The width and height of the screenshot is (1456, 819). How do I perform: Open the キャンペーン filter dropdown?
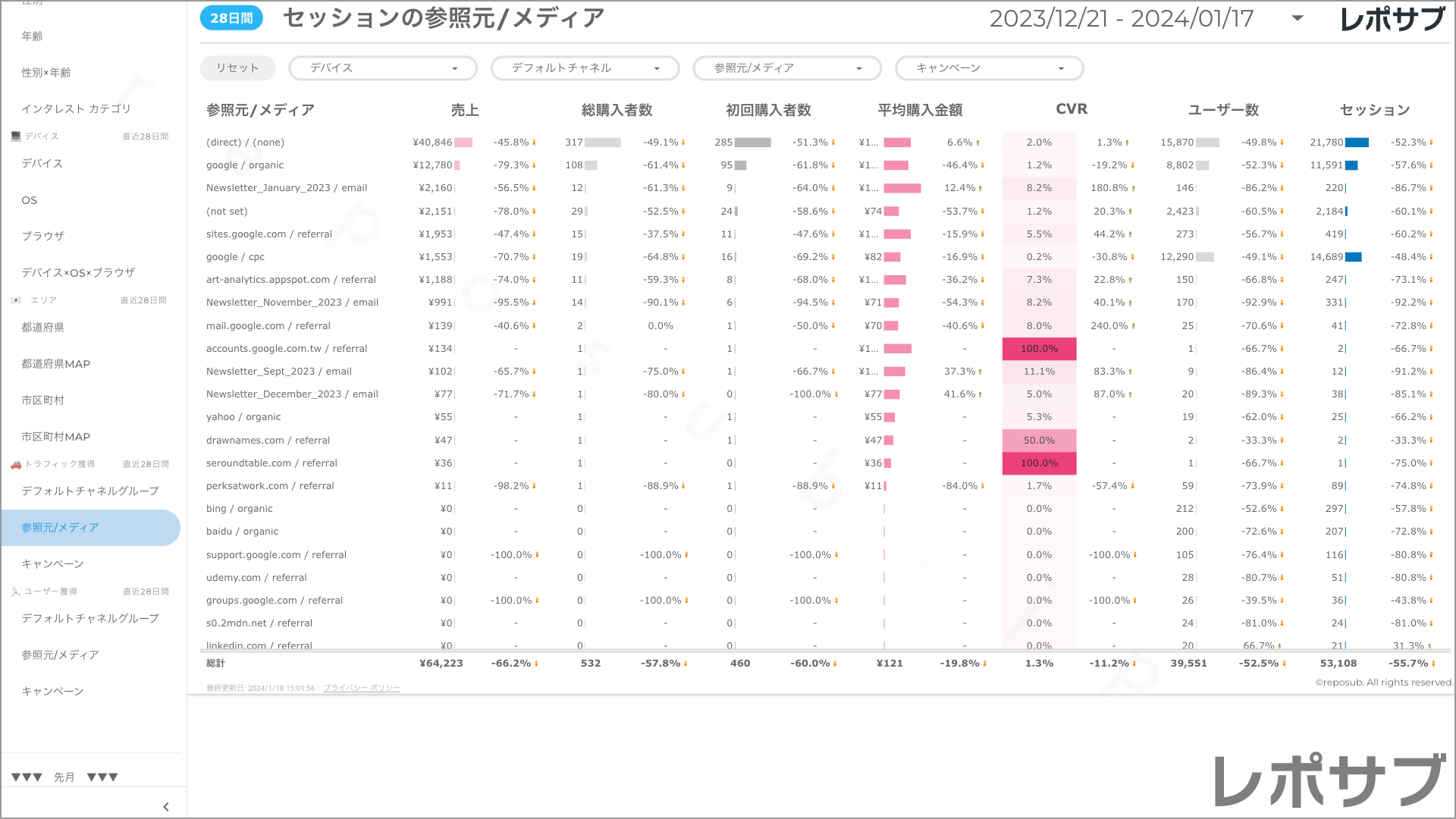[x=989, y=68]
